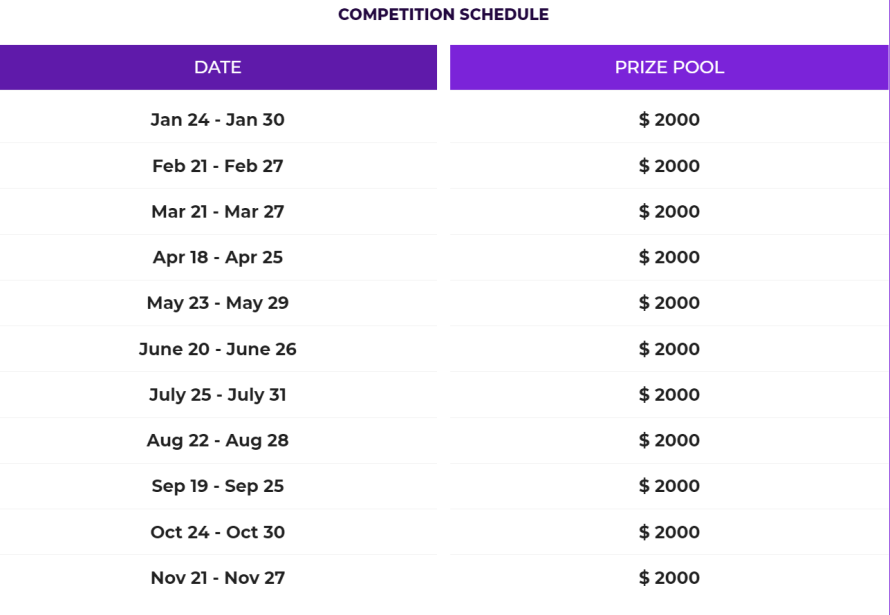This screenshot has width=890, height=615.
Task: Select Nov 21 - Nov 27 date
Action: pyautogui.click(x=217, y=578)
